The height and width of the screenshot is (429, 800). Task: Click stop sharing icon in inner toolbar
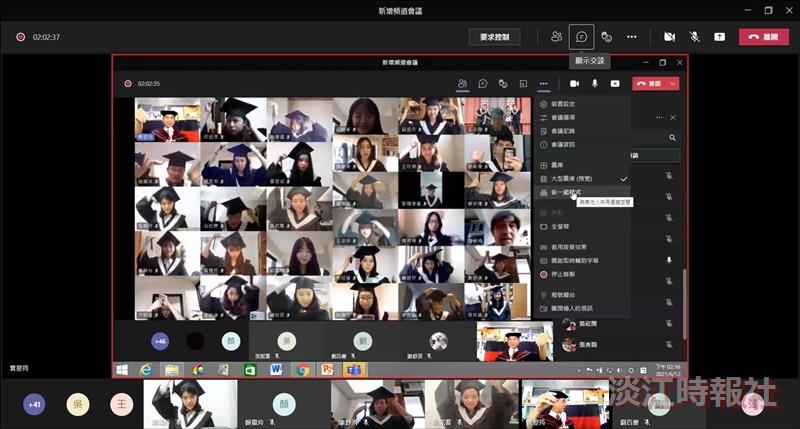(x=615, y=83)
